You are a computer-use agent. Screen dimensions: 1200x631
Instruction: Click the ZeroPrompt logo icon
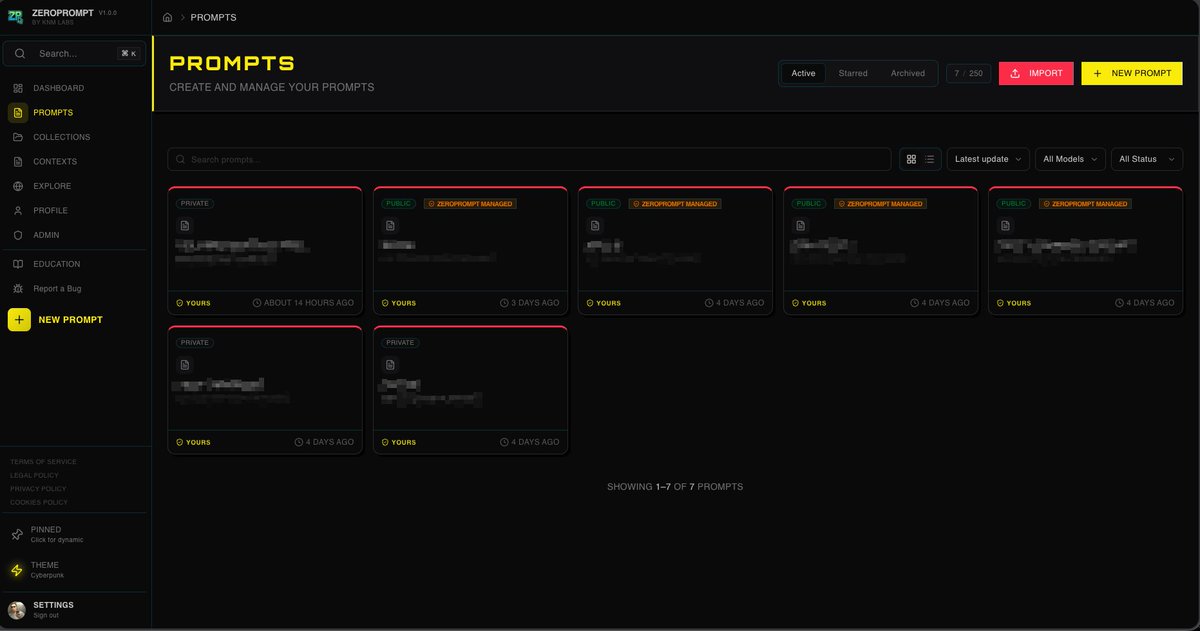tap(16, 16)
